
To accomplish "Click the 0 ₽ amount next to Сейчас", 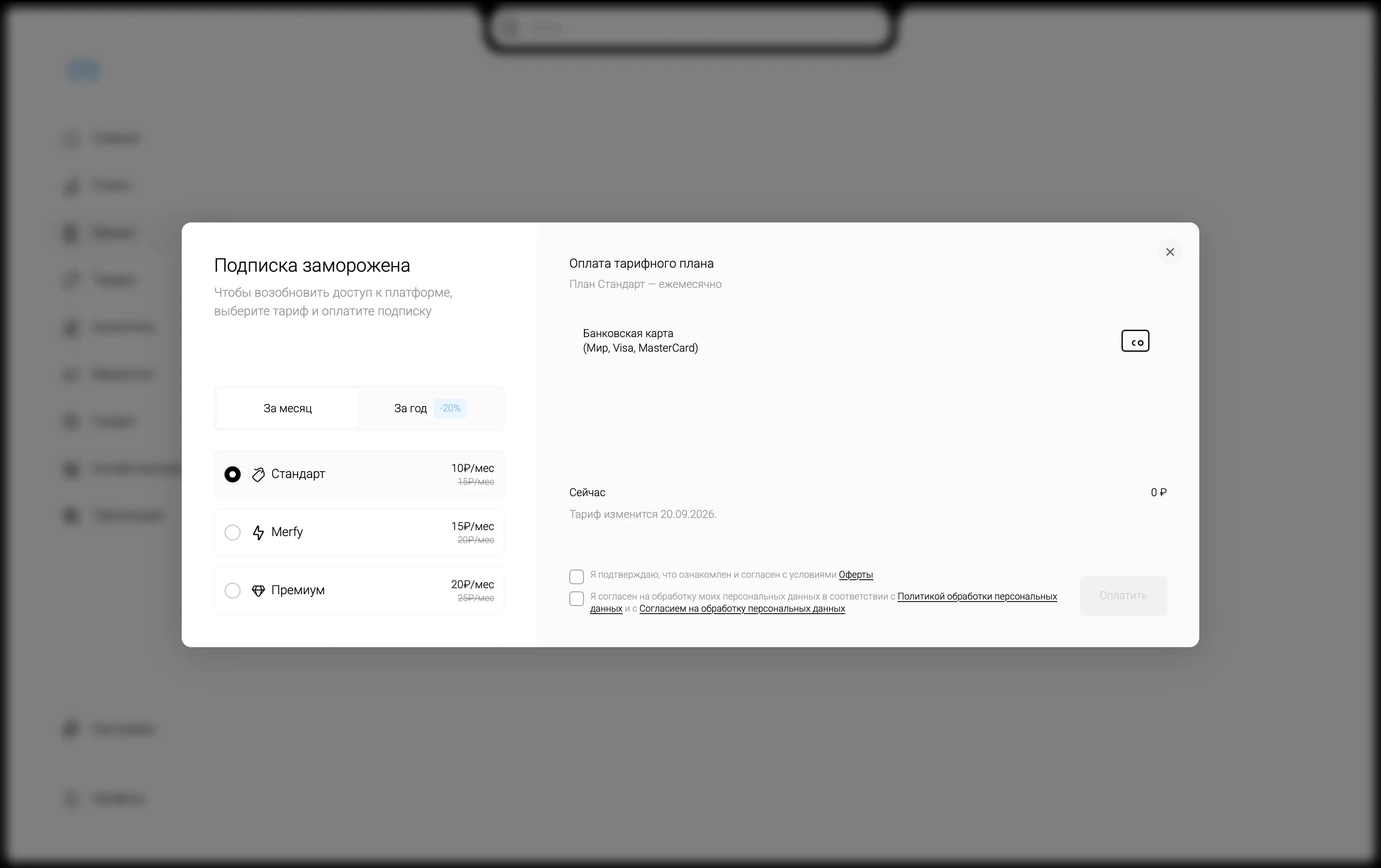I will point(1159,493).
